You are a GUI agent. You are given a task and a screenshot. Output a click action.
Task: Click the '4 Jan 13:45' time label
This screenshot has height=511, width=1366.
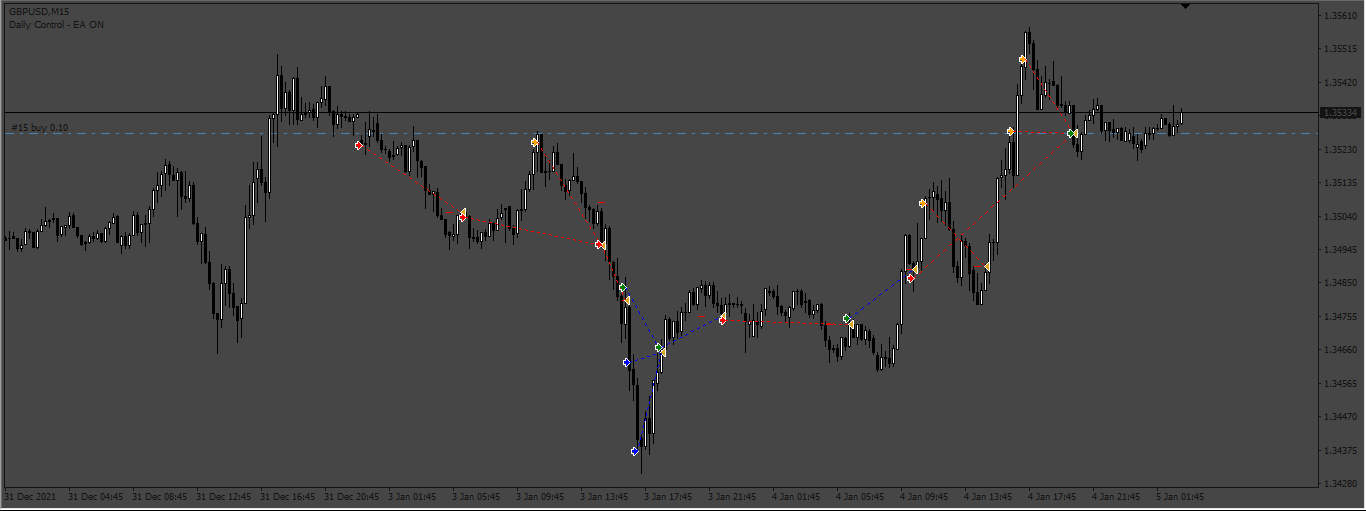988,496
